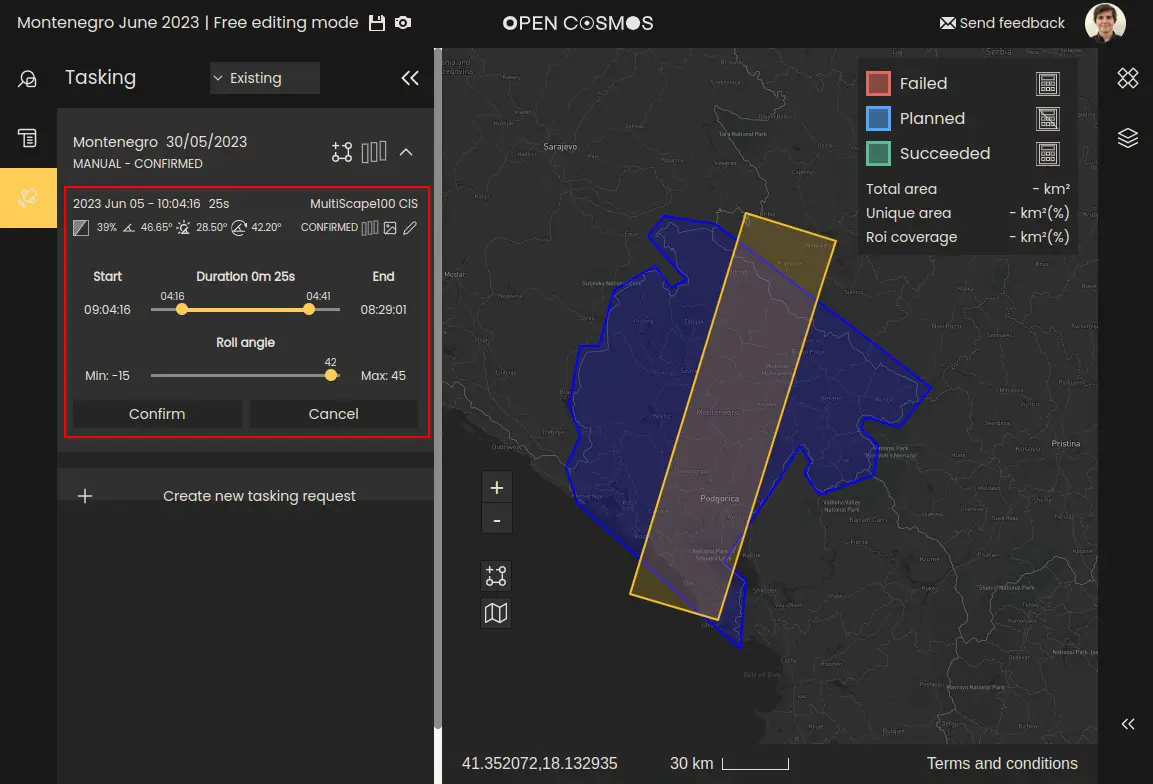The width and height of the screenshot is (1153, 784).
Task: Confirm the acquisition settings
Action: 156,413
